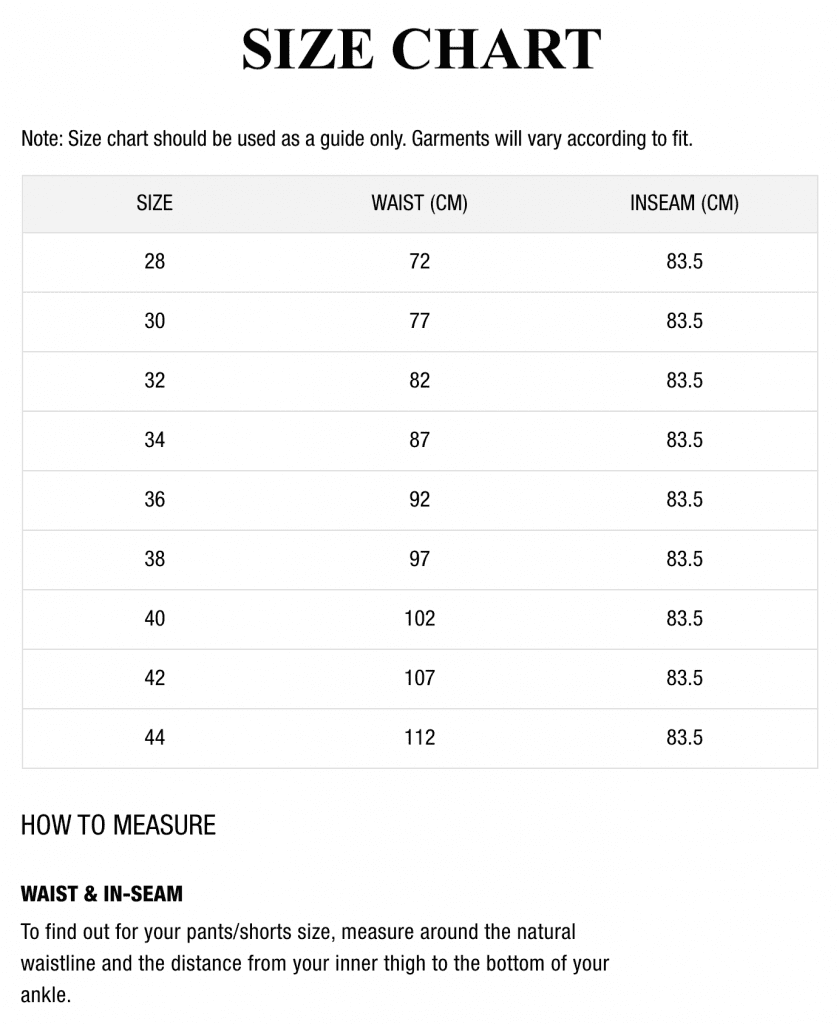Screen dimensions: 839x1024
Task: Select the INSEAM (CM) column header
Action: point(684,203)
